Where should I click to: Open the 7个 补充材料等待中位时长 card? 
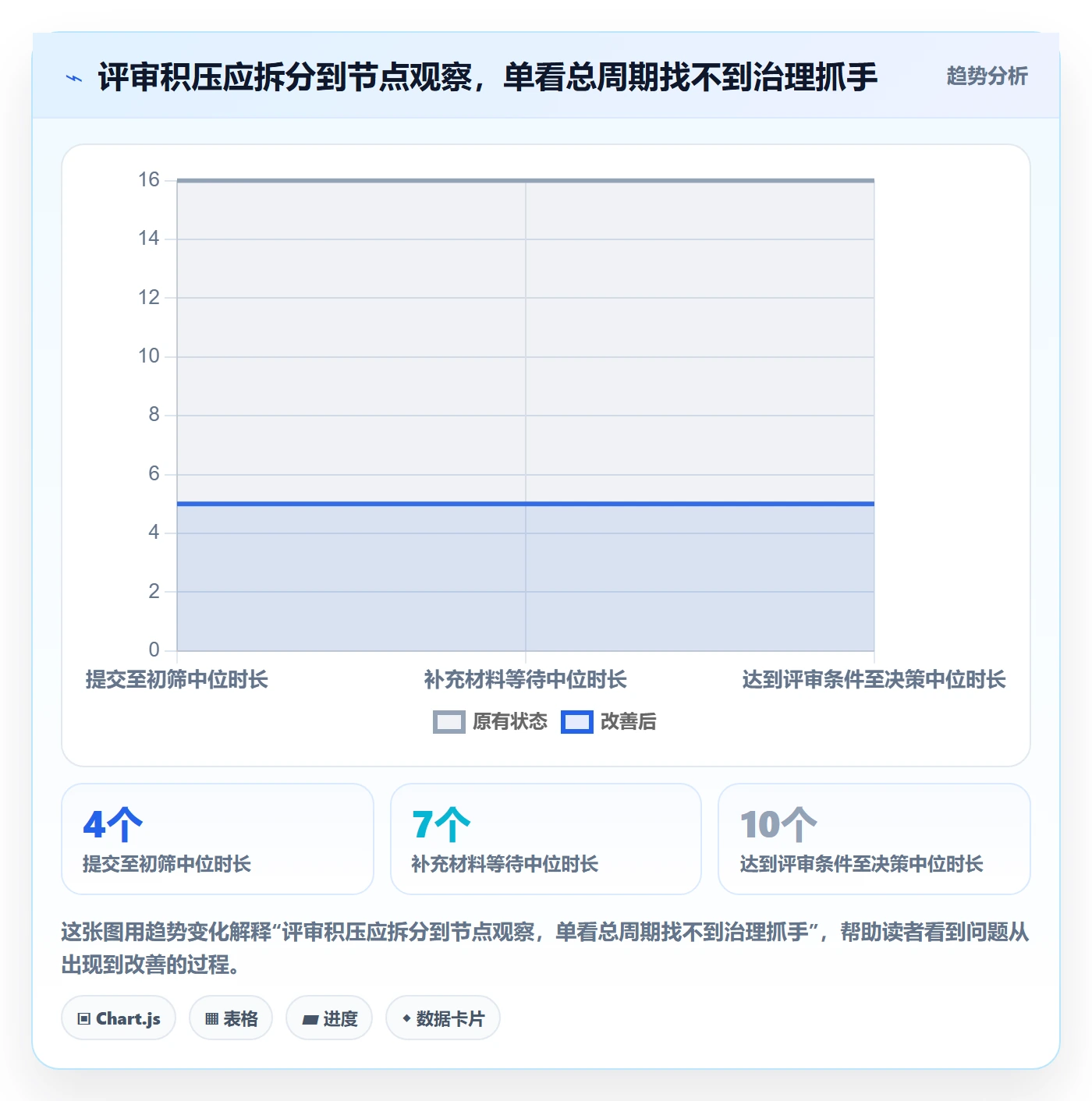pos(546,839)
